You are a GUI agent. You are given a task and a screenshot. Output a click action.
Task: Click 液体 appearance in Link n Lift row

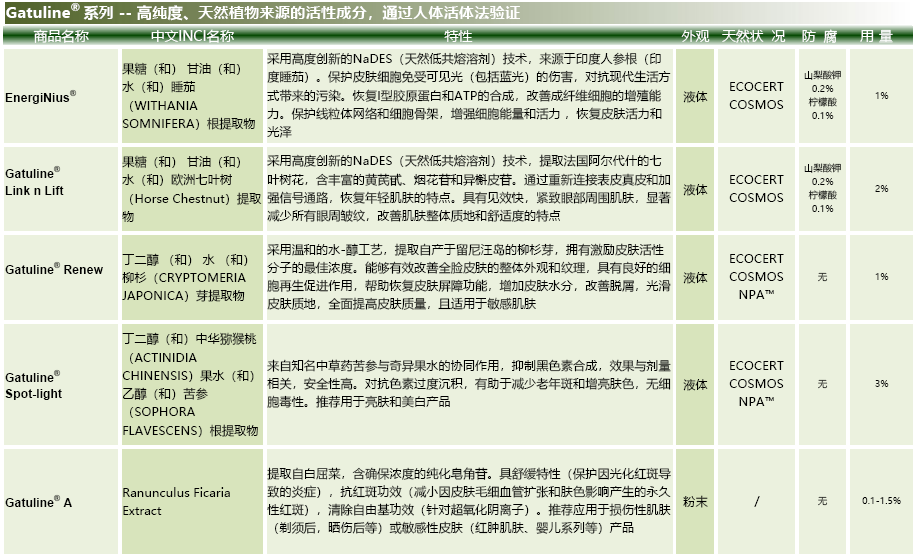tap(695, 190)
